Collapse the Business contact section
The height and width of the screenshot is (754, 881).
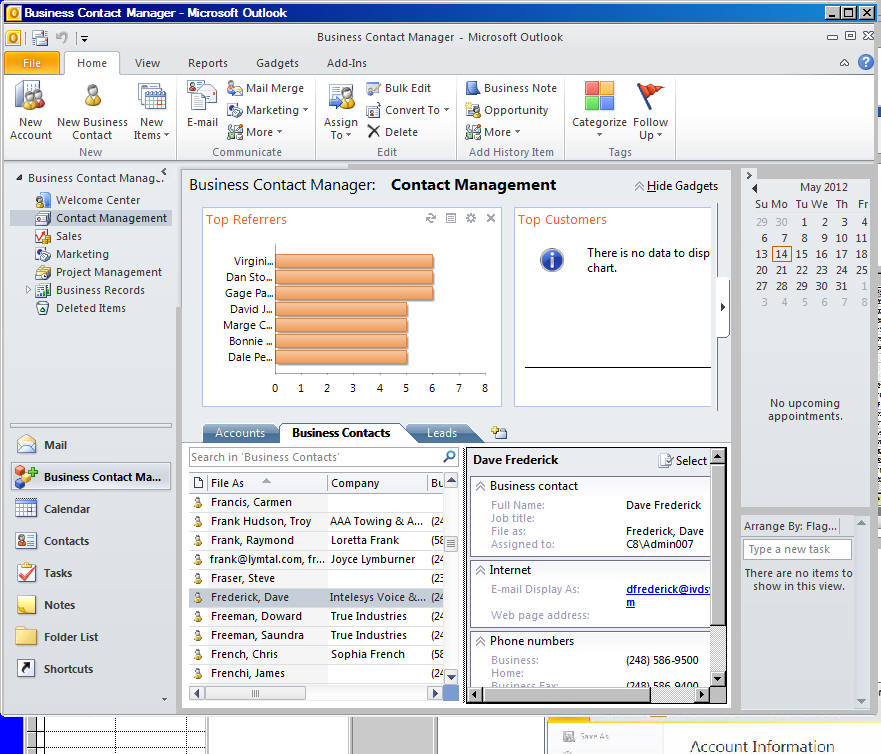pyautogui.click(x=480, y=486)
